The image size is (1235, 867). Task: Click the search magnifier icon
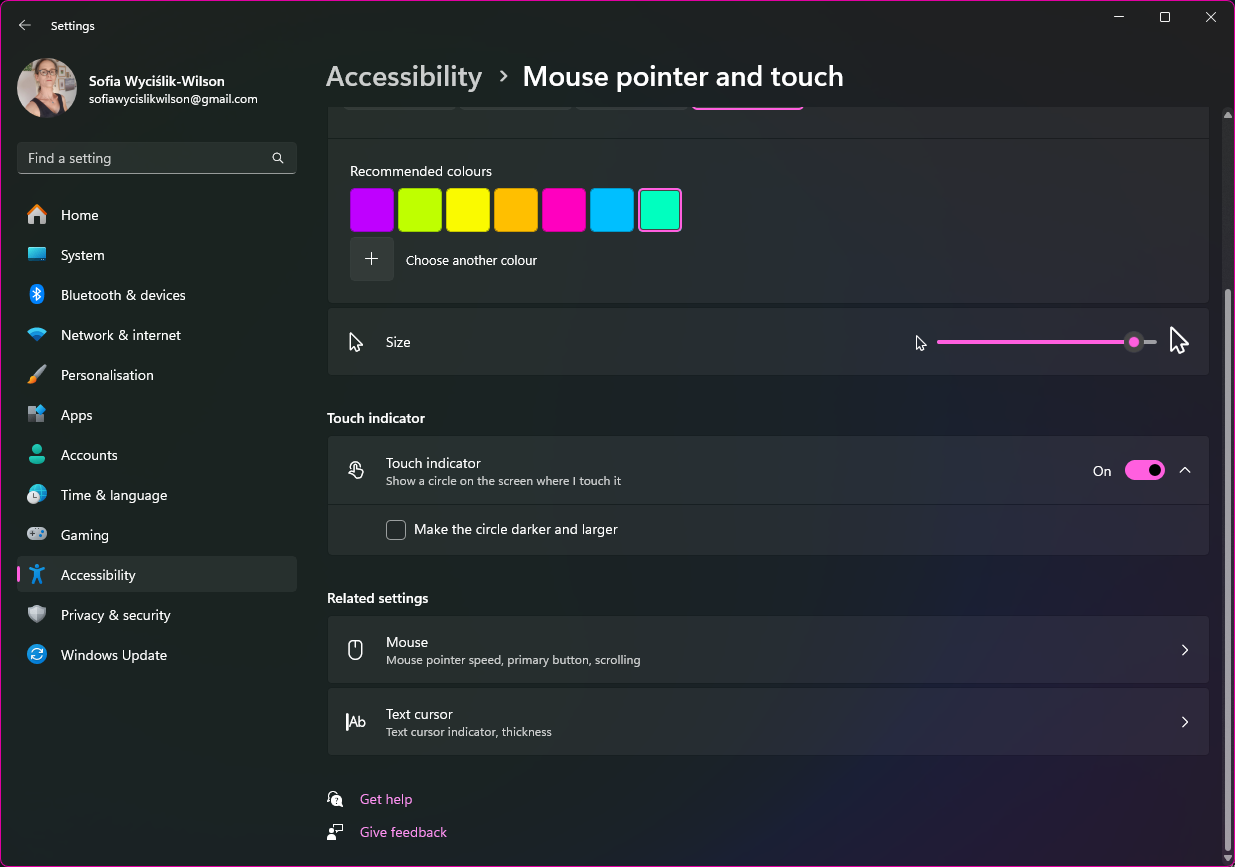[278, 158]
